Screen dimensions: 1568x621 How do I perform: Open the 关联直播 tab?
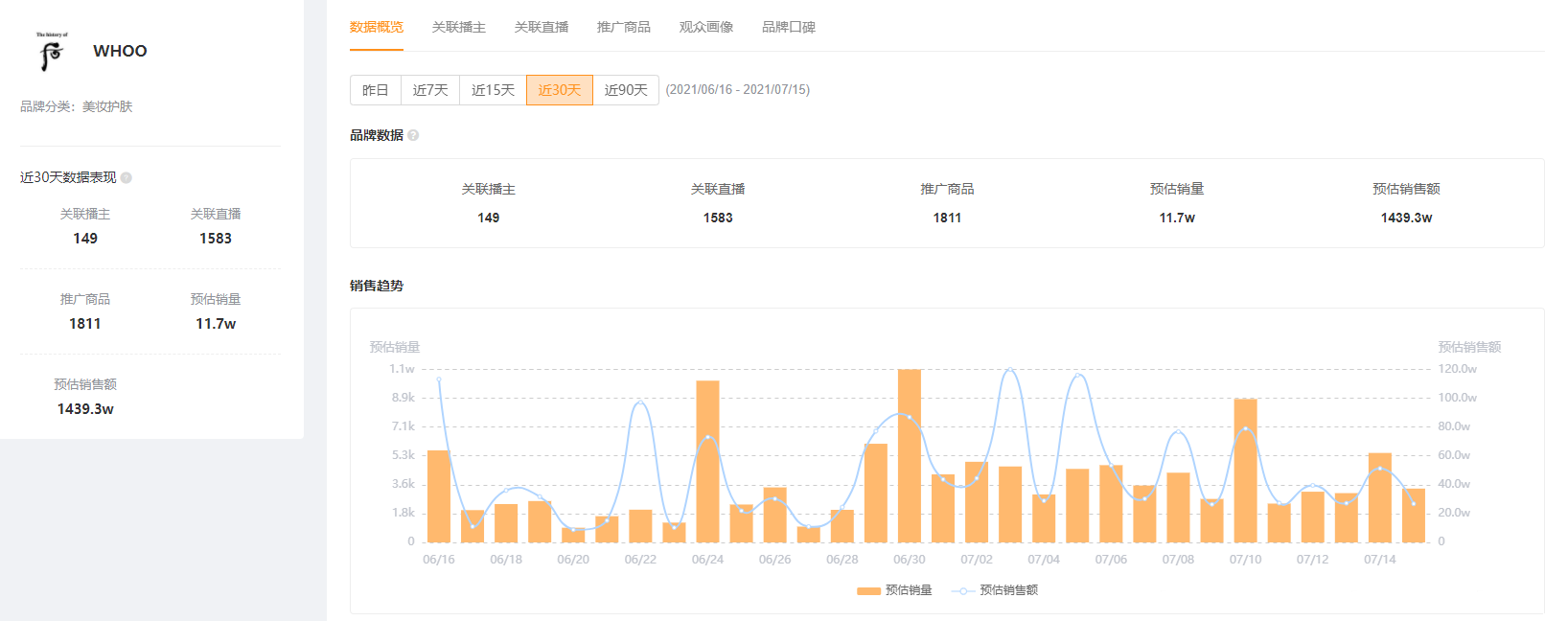pyautogui.click(x=542, y=27)
